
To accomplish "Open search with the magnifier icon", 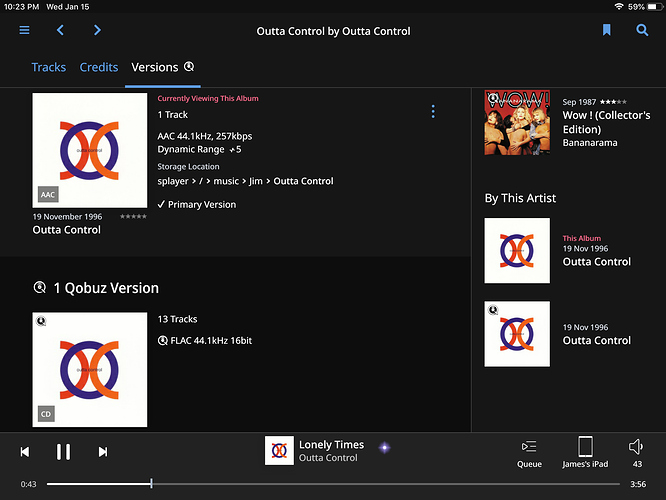I will 642,30.
